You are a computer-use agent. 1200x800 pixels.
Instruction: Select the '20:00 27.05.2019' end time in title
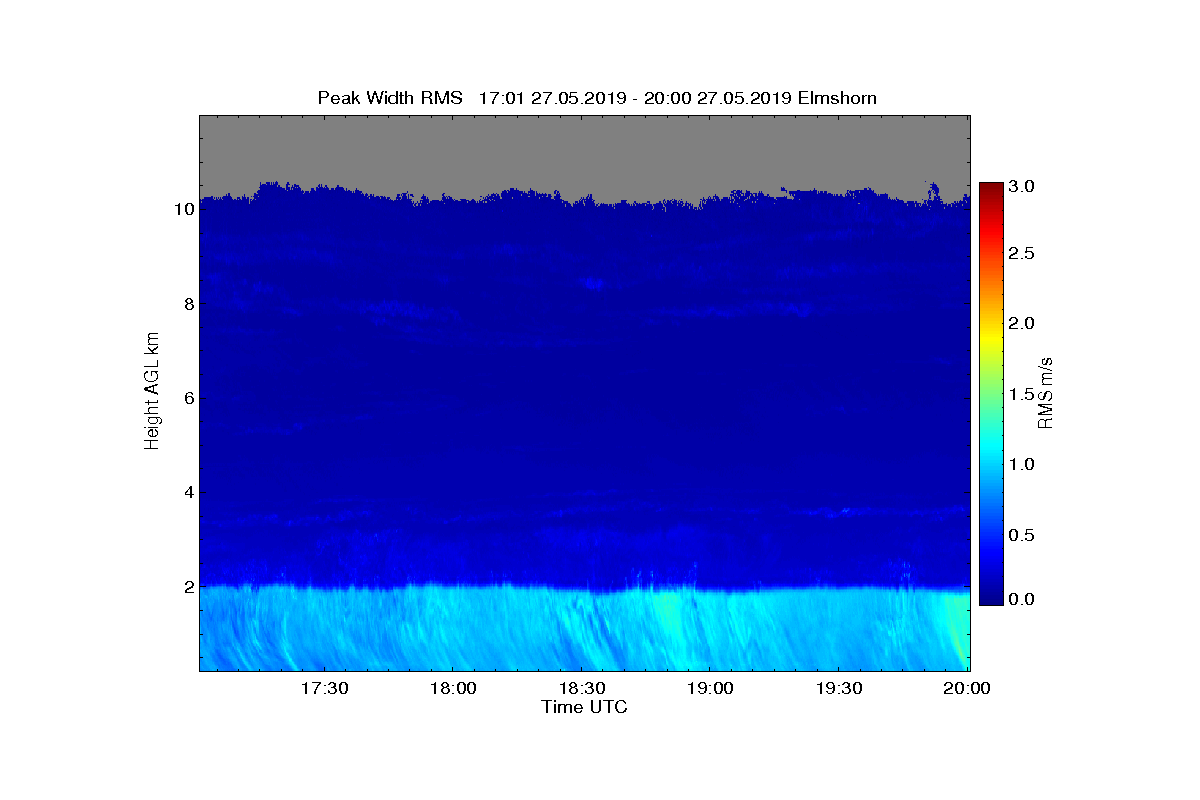point(717,97)
